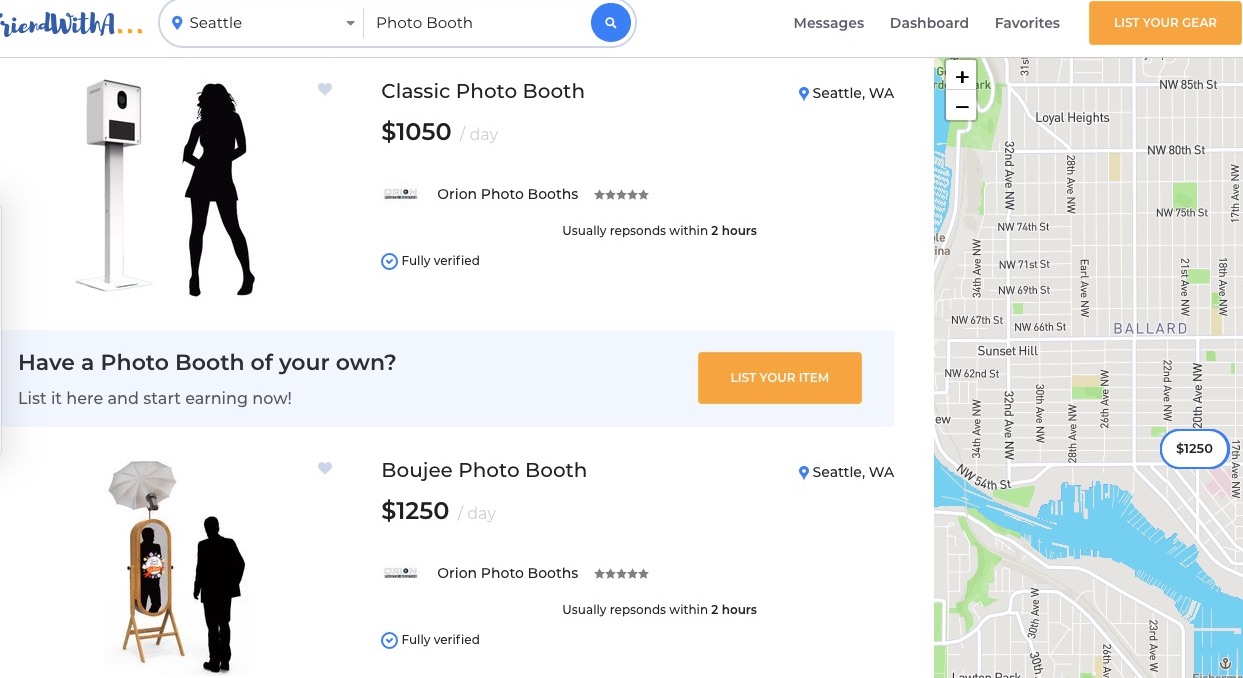The image size is (1243, 678).
Task: Click the Fully verified badge on Boujee listing
Action: (431, 640)
